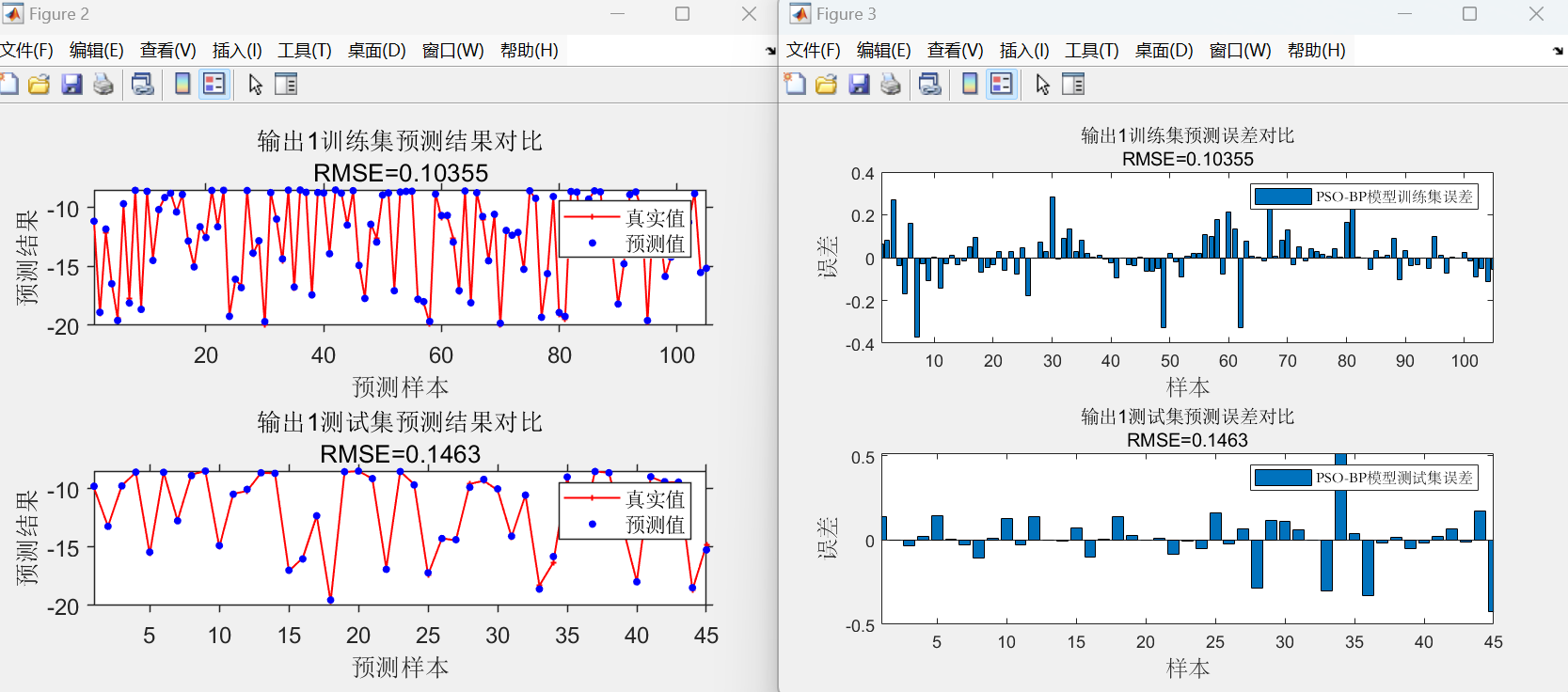
Task: Open 查看(V) menu in Figure 2
Action: coord(168,51)
